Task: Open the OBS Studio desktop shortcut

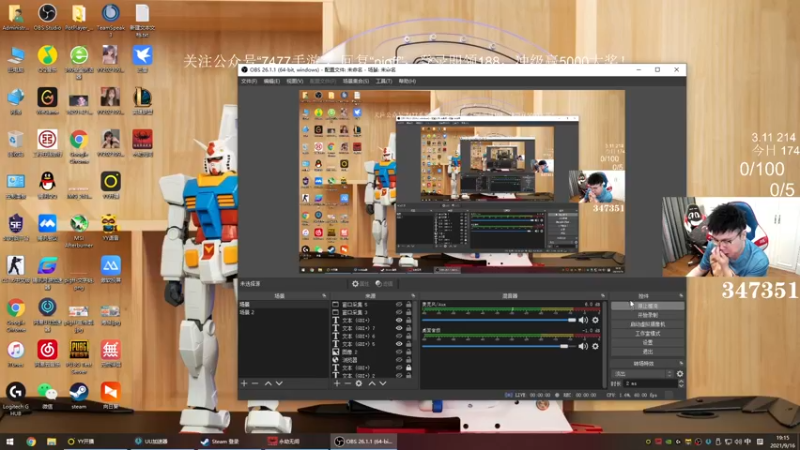Action: click(x=47, y=17)
